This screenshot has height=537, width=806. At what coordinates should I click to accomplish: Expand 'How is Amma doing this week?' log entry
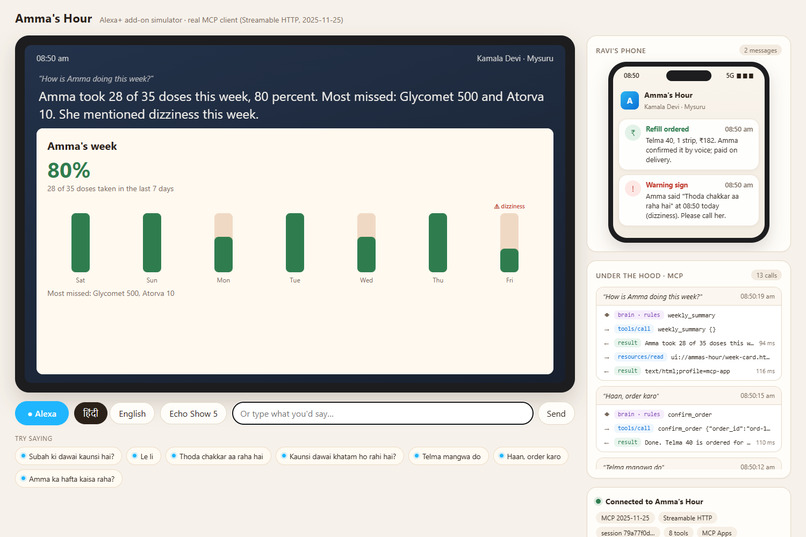pyautogui.click(x=689, y=297)
